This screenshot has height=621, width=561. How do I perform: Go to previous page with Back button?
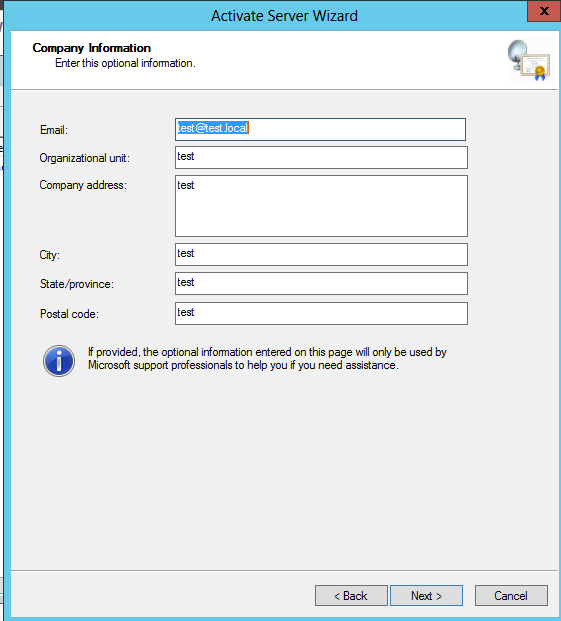coord(351,596)
